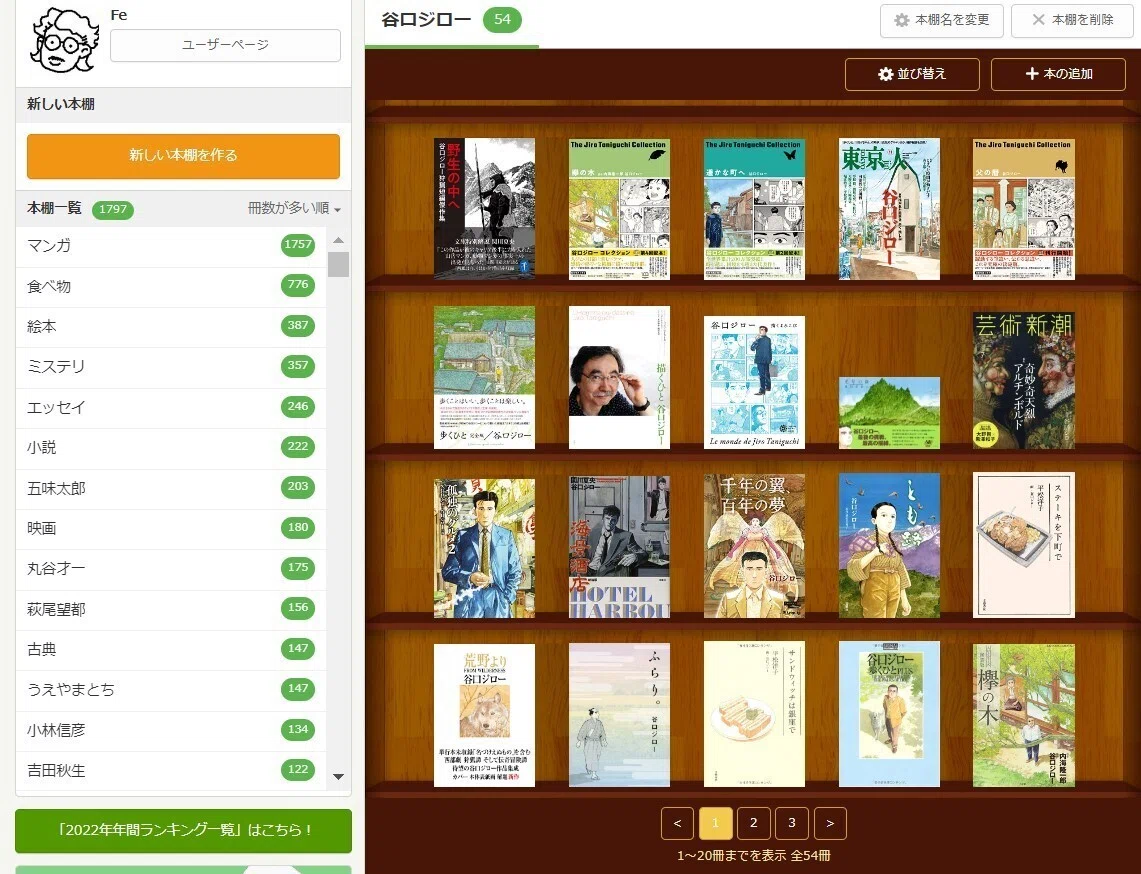Open the 荒野より book cover
Viewport: 1141px width, 874px height.
485,715
